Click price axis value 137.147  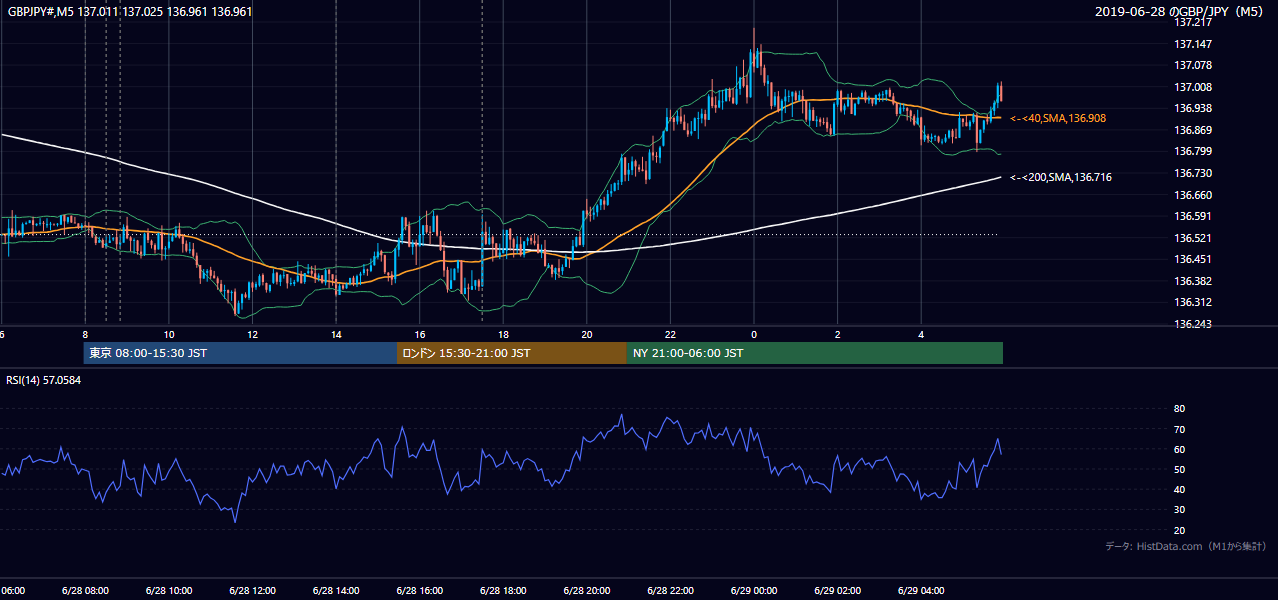coord(1193,44)
